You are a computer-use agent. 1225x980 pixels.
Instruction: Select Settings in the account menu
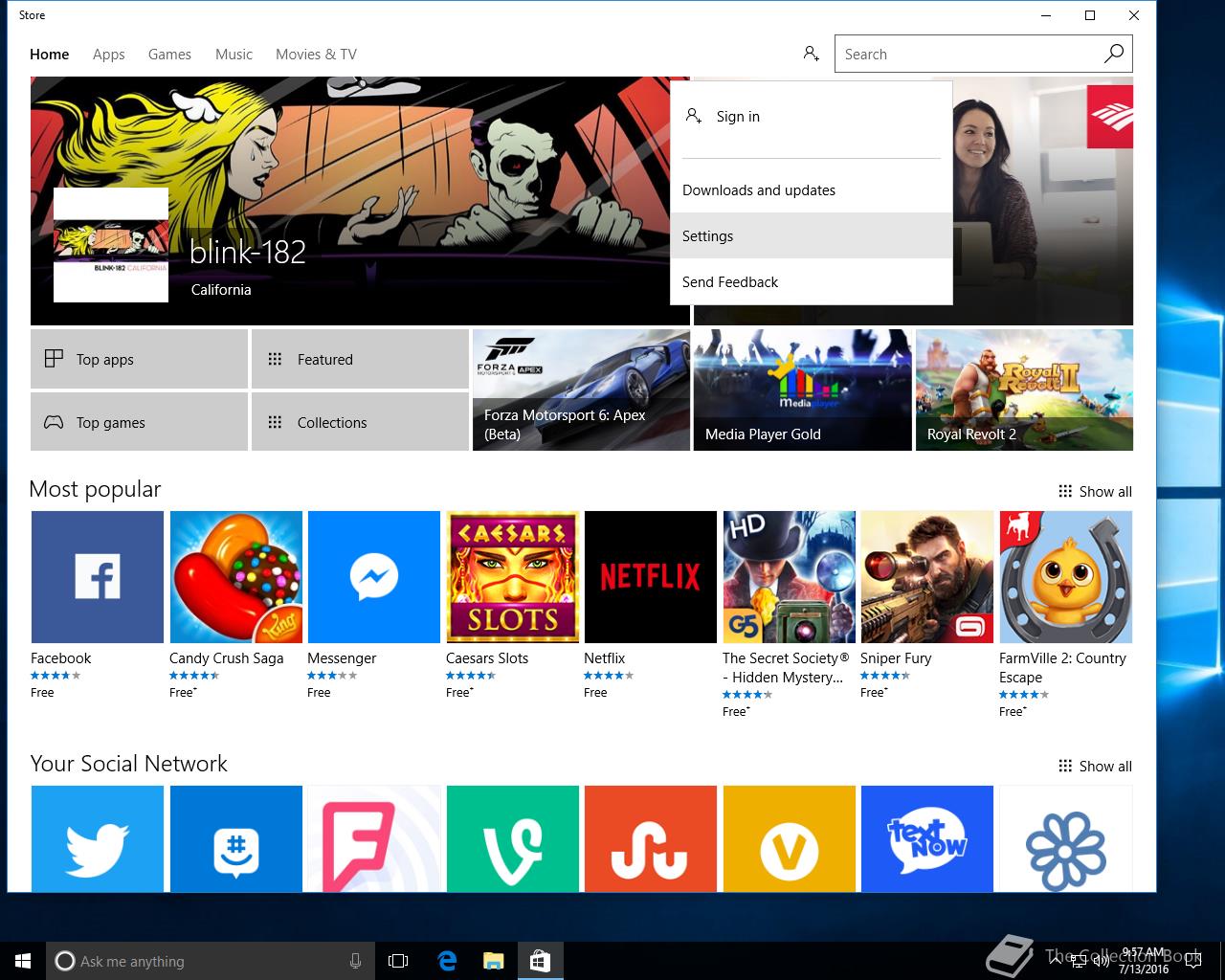812,235
